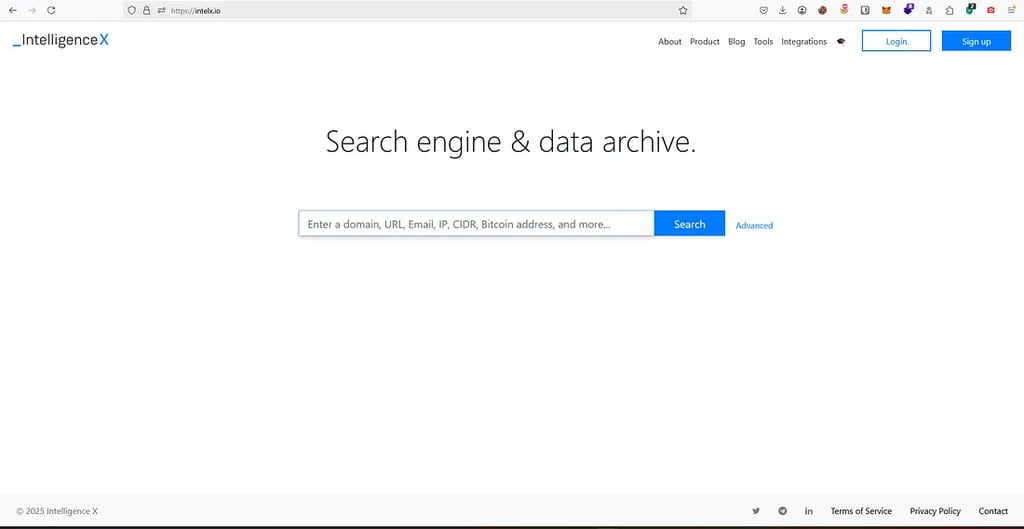1024x529 pixels.
Task: Click the Login button
Action: coord(896,40)
